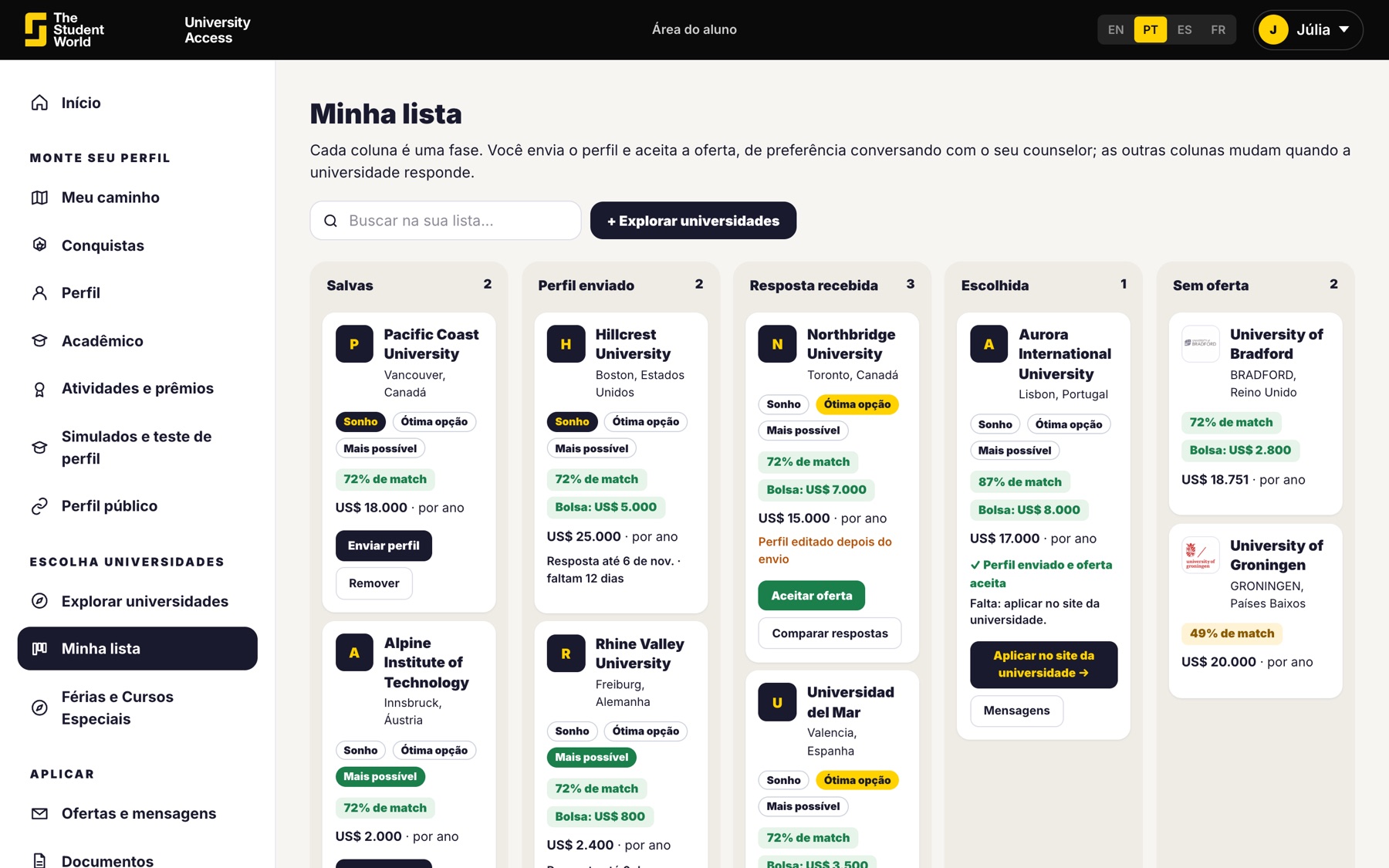The height and width of the screenshot is (868, 1389).
Task: Click the Meu caminho map icon
Action: (x=39, y=198)
